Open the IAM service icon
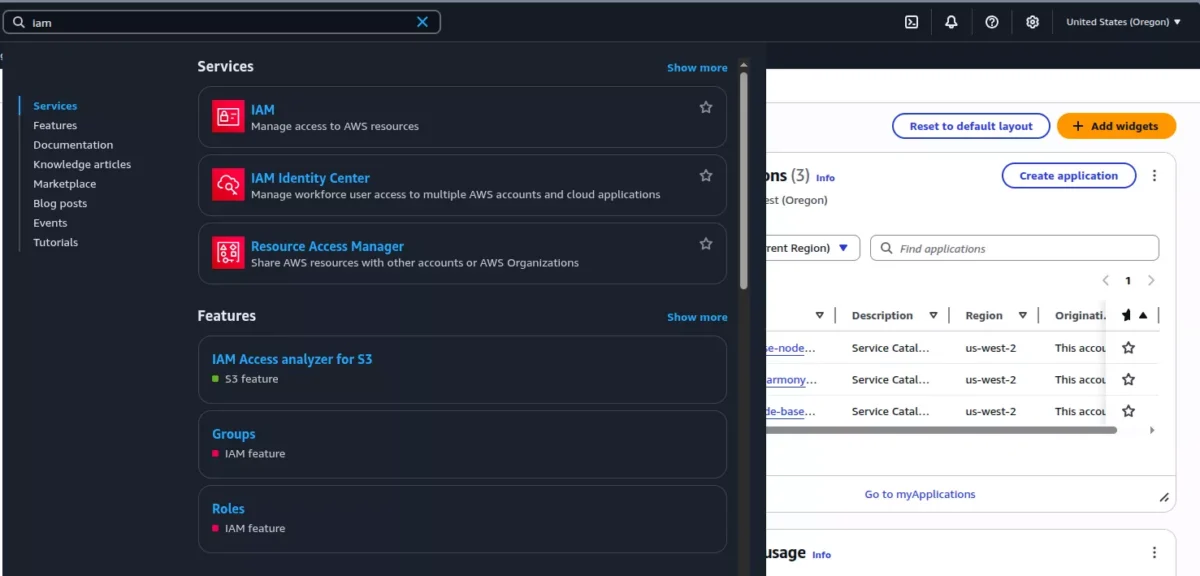Viewport: 1200px width, 576px height. (228, 116)
